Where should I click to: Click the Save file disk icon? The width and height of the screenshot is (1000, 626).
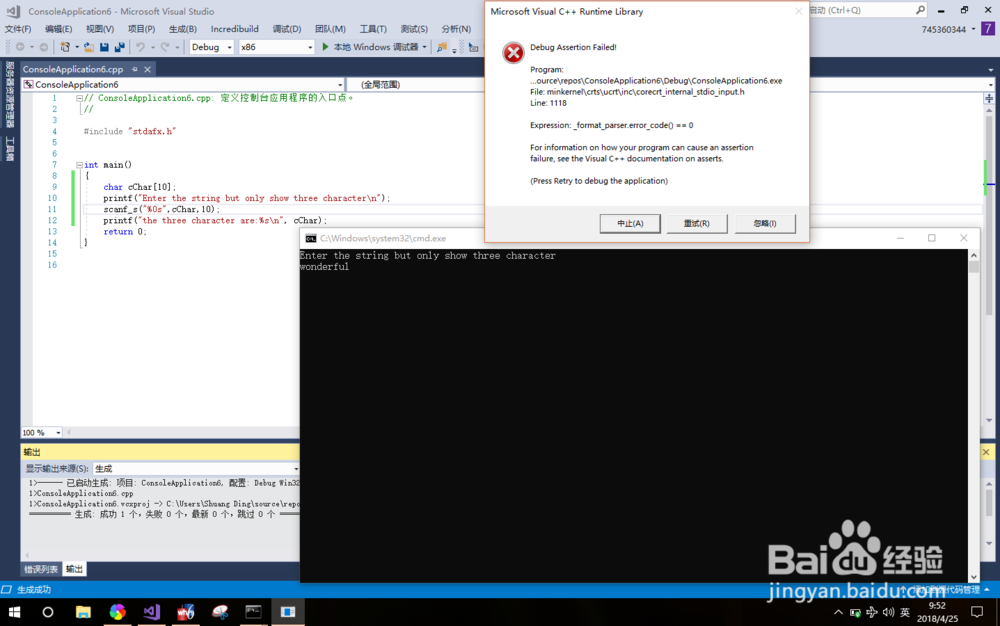point(105,47)
